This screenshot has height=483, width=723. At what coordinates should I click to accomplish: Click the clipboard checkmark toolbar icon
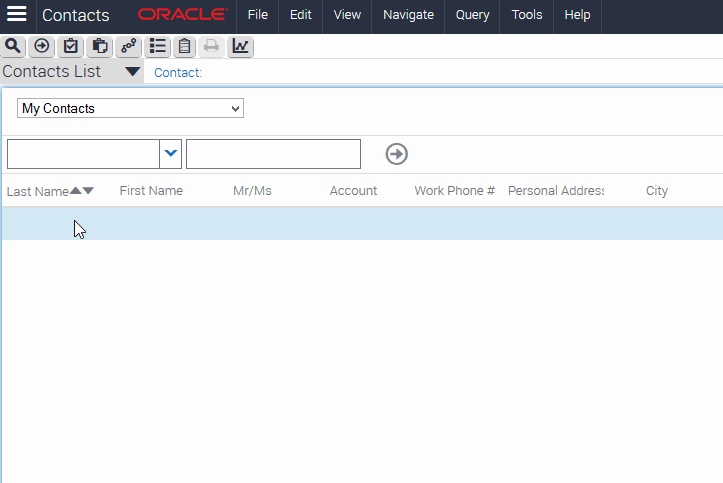pos(71,46)
